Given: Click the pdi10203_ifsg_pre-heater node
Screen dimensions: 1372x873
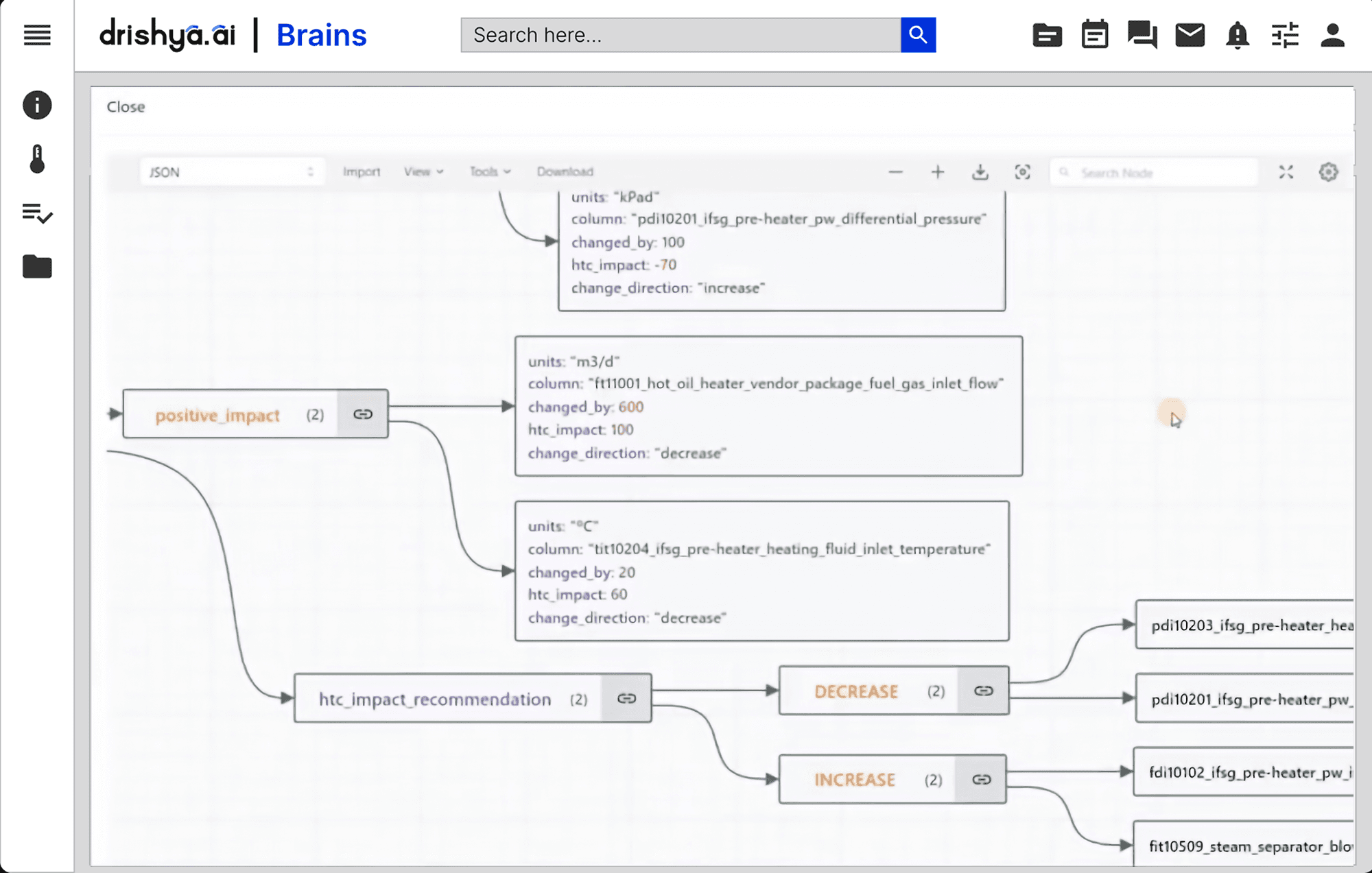Looking at the screenshot, I should [1244, 625].
